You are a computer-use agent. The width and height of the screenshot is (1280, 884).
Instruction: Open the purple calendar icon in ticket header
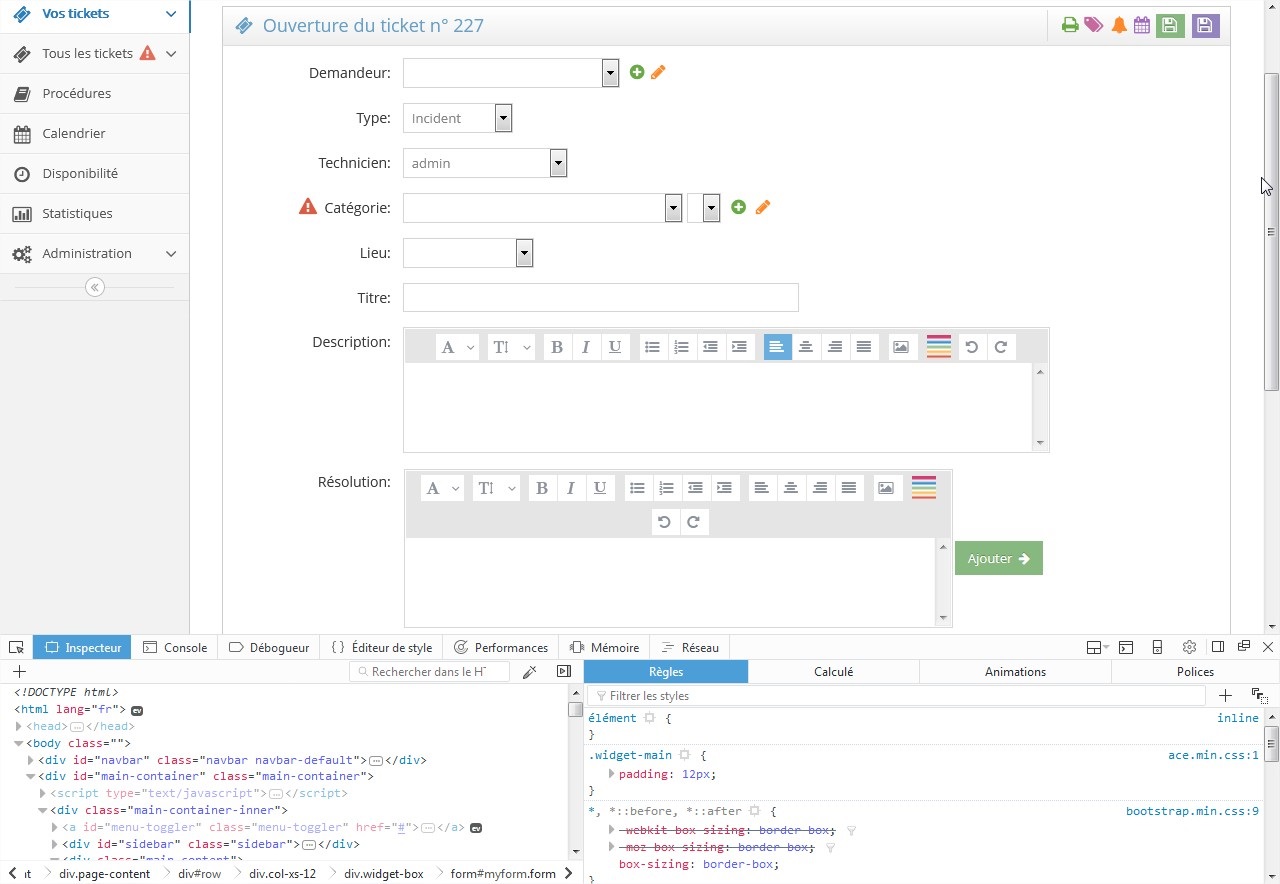(1141, 25)
